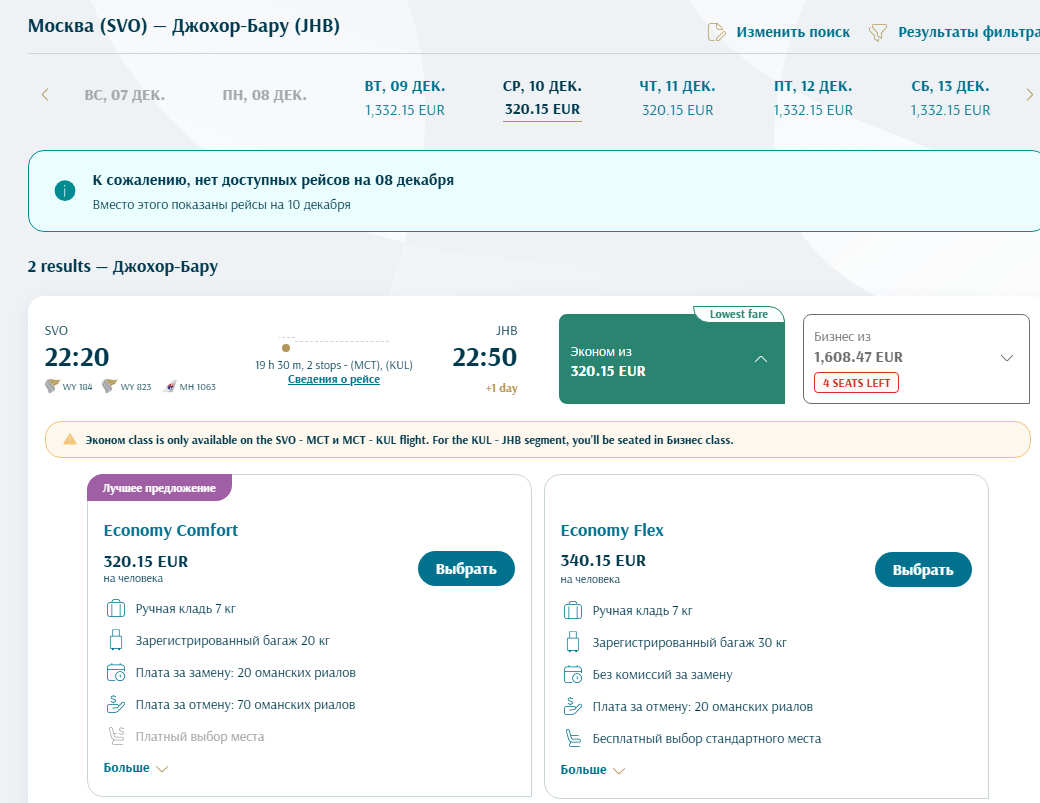Select date СР, 10 ДЕК. tab
The height and width of the screenshot is (803, 1040).
coord(543,97)
